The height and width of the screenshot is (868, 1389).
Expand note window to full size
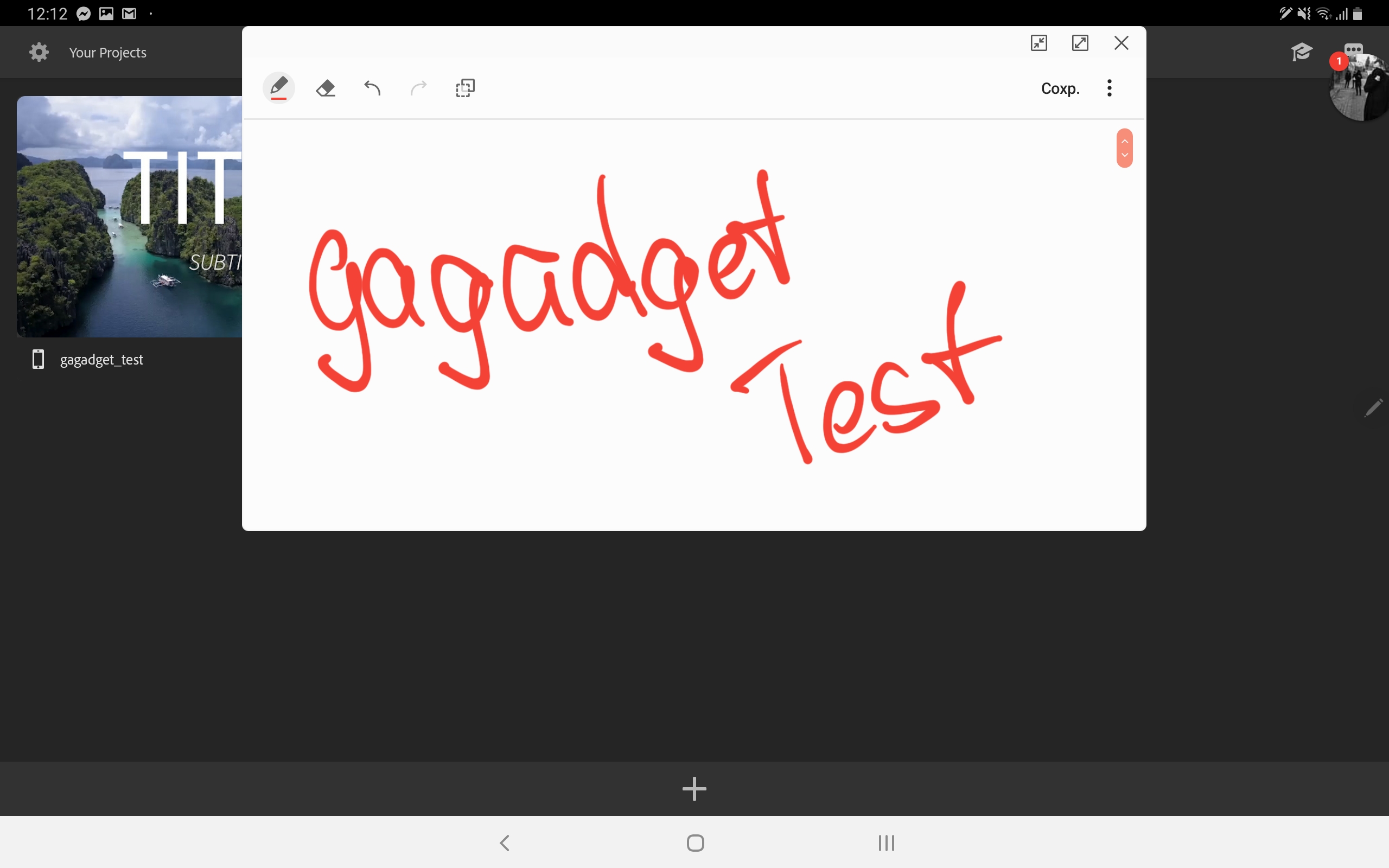1080,43
